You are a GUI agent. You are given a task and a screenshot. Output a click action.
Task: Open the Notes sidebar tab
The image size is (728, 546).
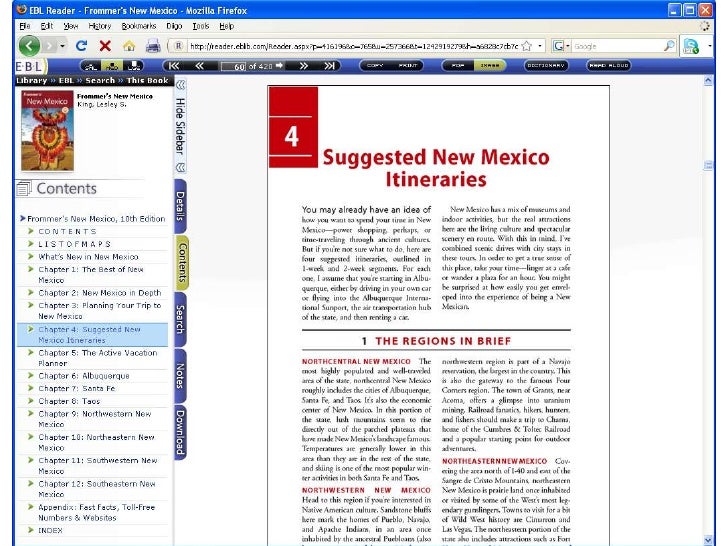180,376
